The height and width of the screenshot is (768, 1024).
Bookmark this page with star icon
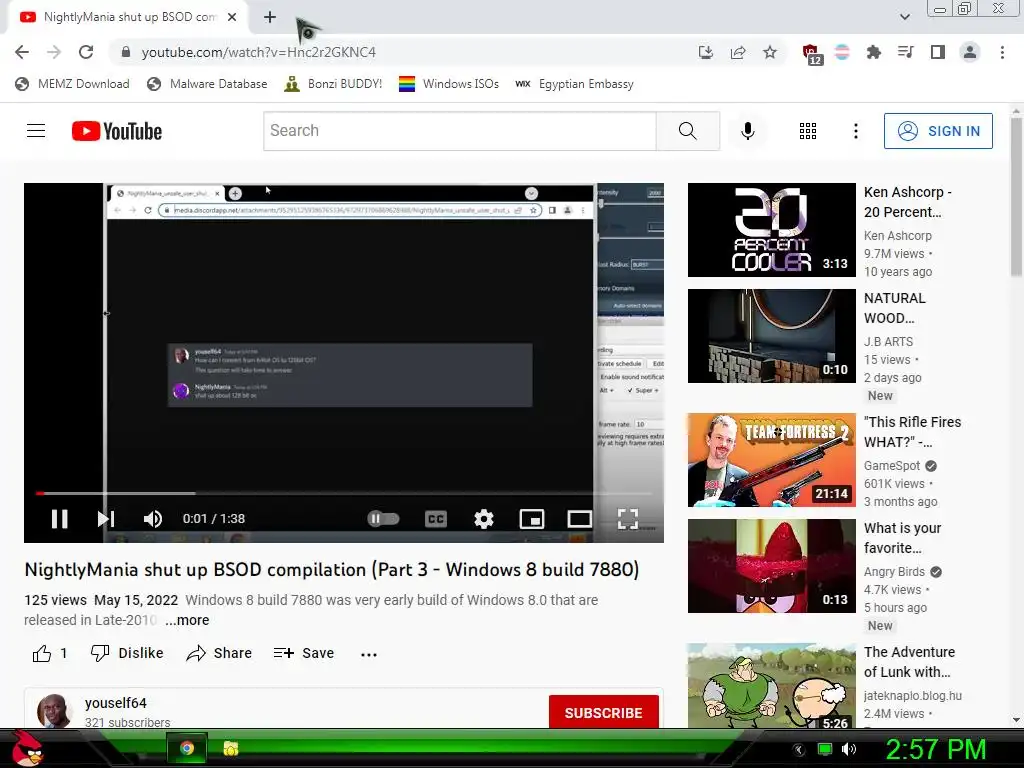770,52
